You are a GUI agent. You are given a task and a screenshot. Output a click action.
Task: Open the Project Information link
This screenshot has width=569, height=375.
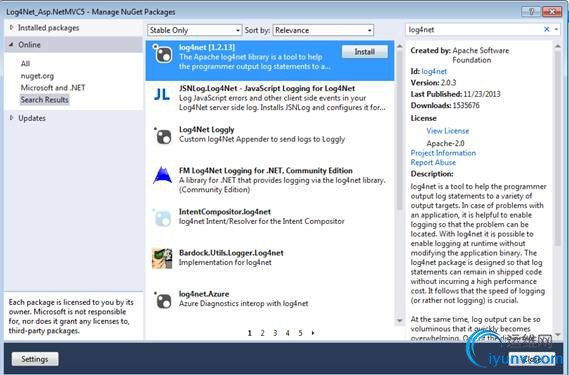click(x=443, y=153)
